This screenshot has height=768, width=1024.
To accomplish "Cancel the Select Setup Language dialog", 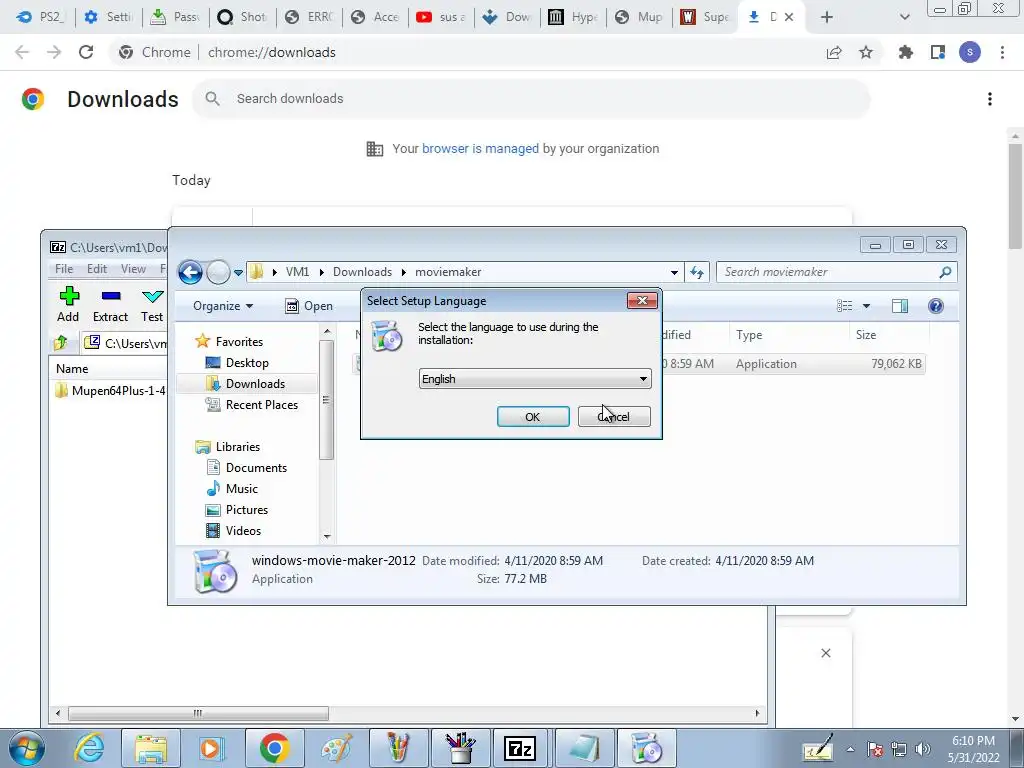I will point(614,417).
